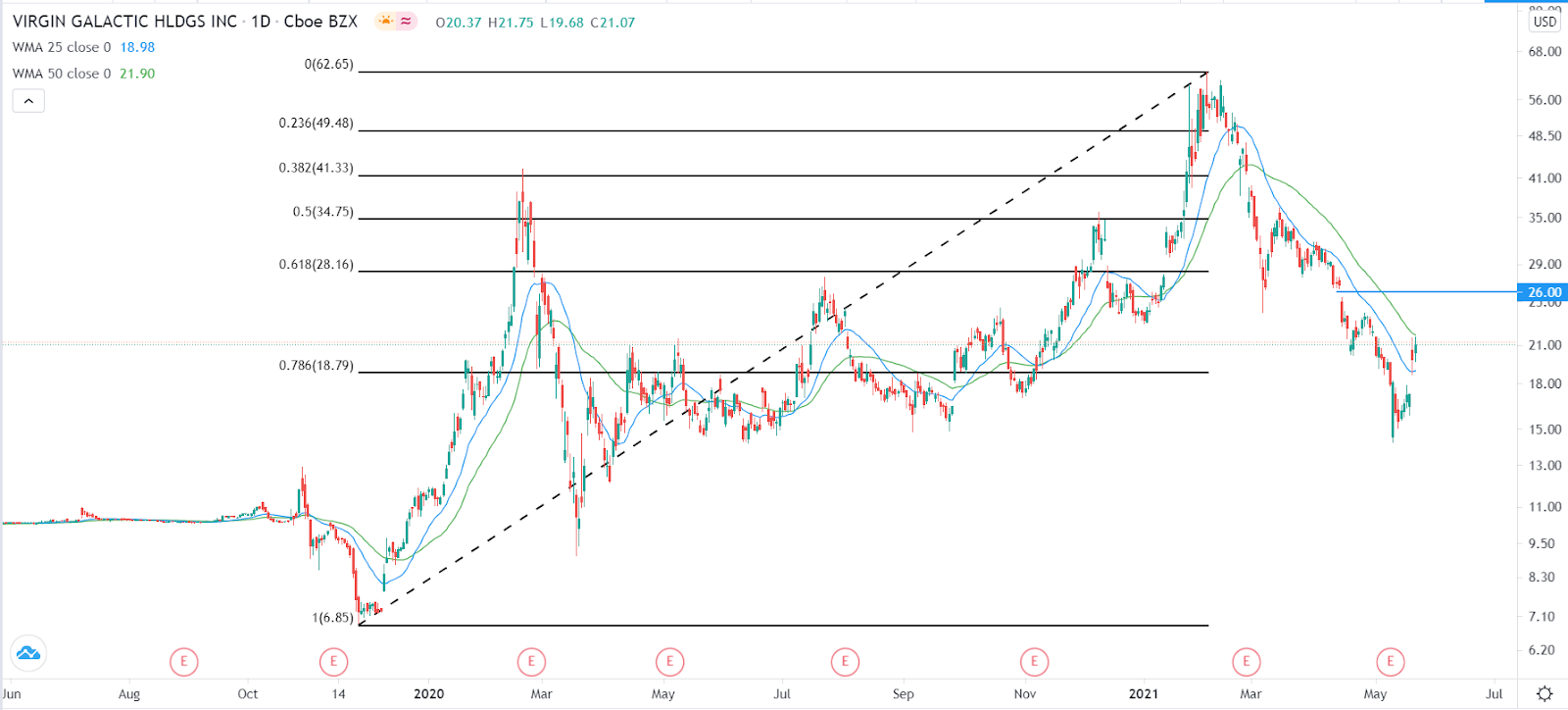Click the Cboe BZX exchange label

(x=320, y=21)
